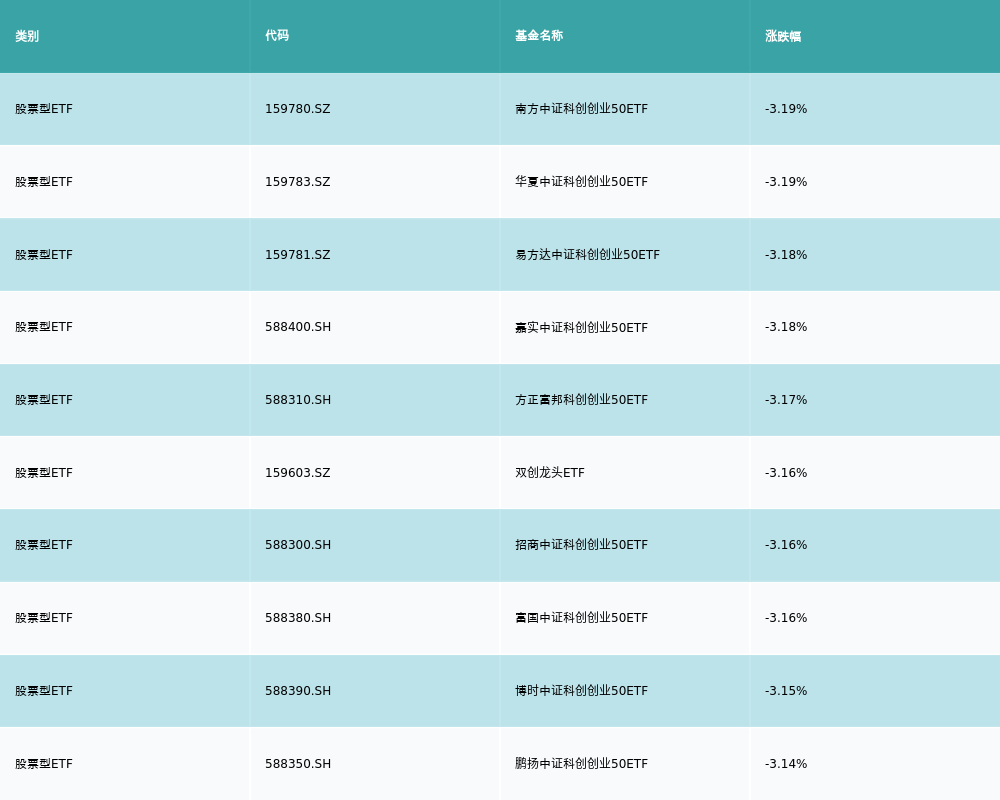Viewport: 1000px width, 800px height.
Task: Click fund name 鹏扬中证科创创业50ETF
Action: tap(582, 764)
